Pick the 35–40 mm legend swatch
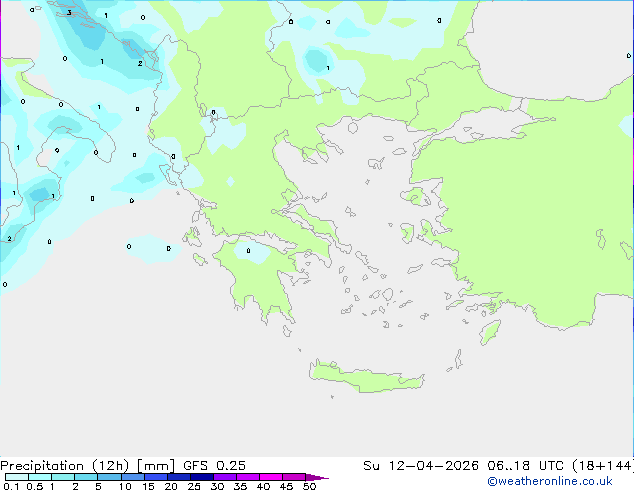 pyautogui.click(x=248, y=477)
